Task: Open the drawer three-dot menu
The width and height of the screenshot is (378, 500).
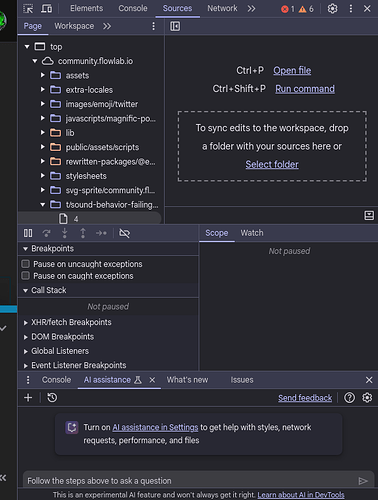Action: (28, 380)
